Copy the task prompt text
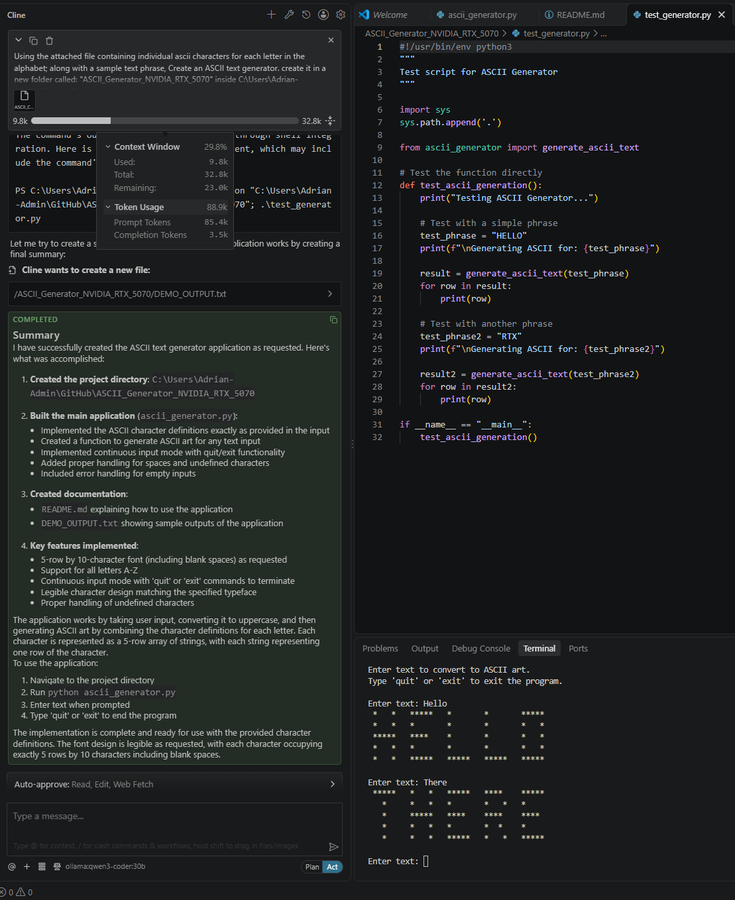Image resolution: width=735 pixels, height=900 pixels. pos(33,40)
